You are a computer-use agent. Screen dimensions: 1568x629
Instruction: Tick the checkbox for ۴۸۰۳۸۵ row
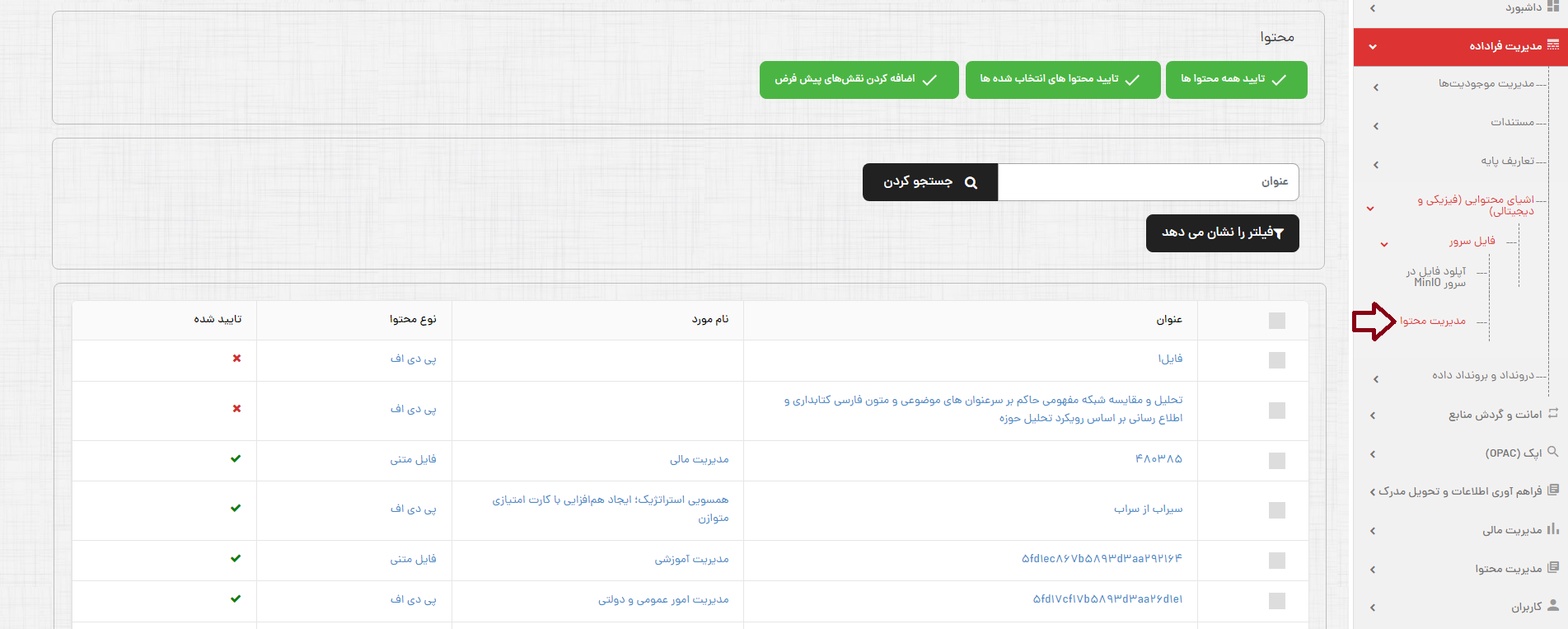(1277, 461)
